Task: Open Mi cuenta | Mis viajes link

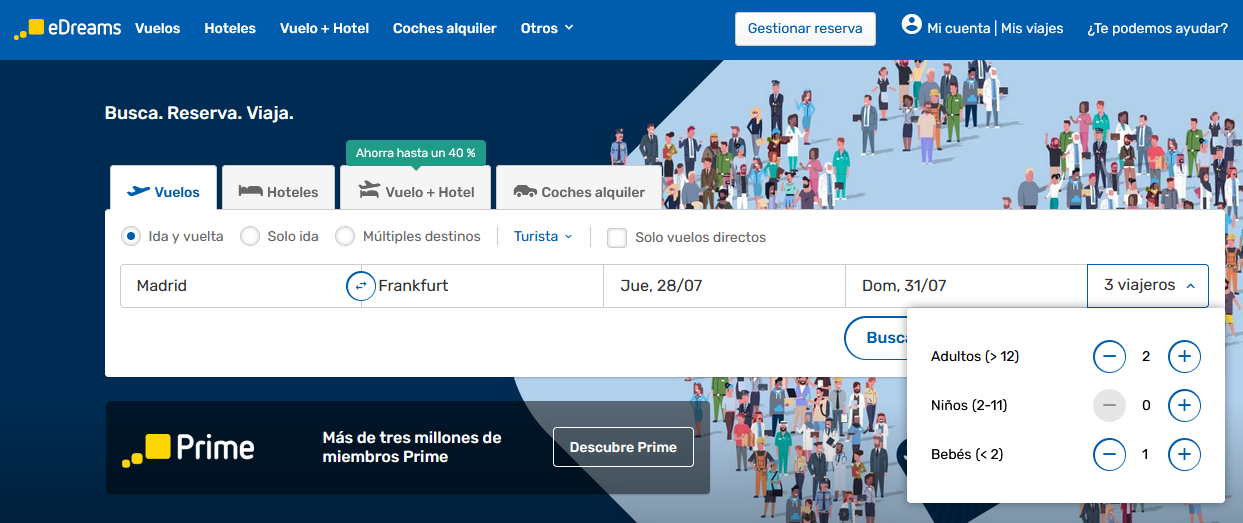Action: pos(995,29)
